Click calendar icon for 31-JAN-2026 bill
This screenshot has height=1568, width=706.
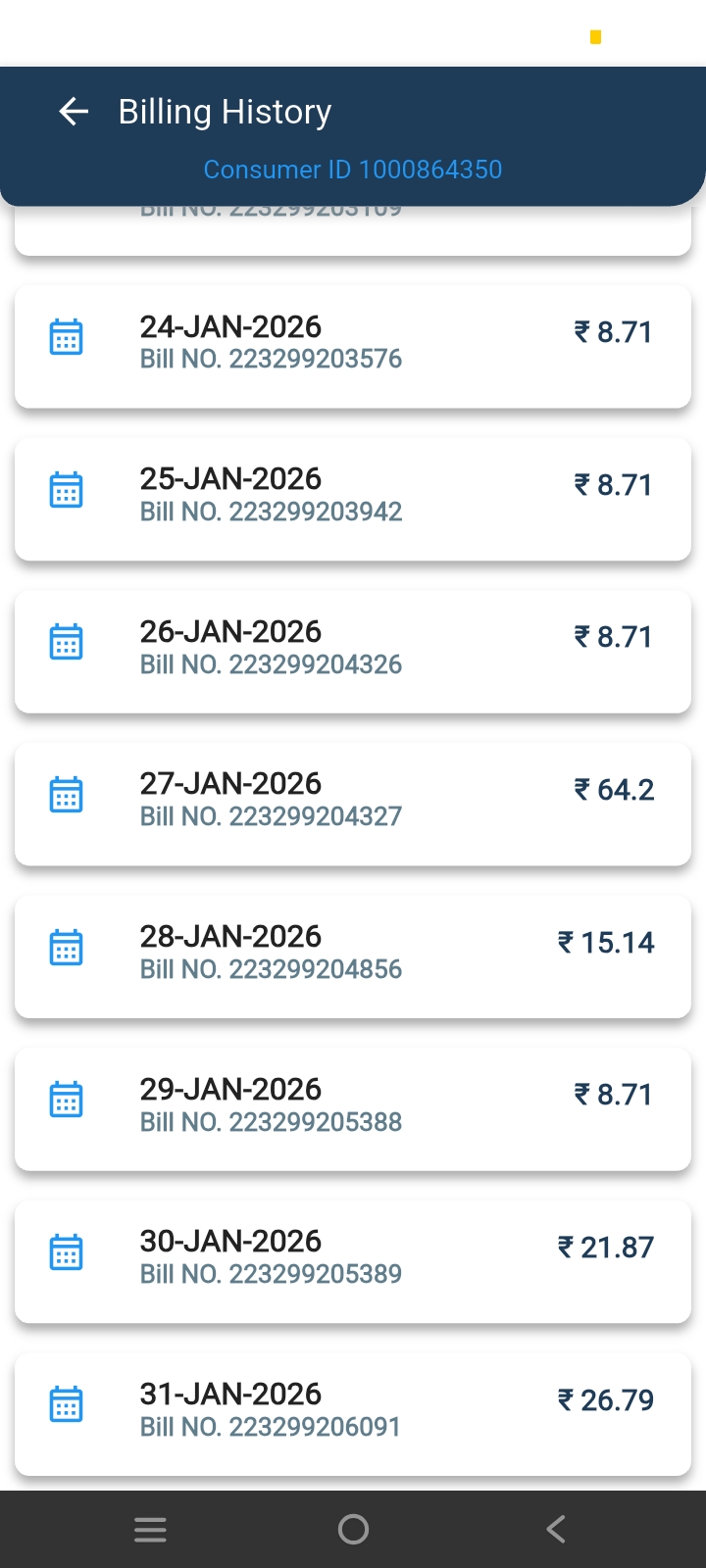(x=66, y=1405)
